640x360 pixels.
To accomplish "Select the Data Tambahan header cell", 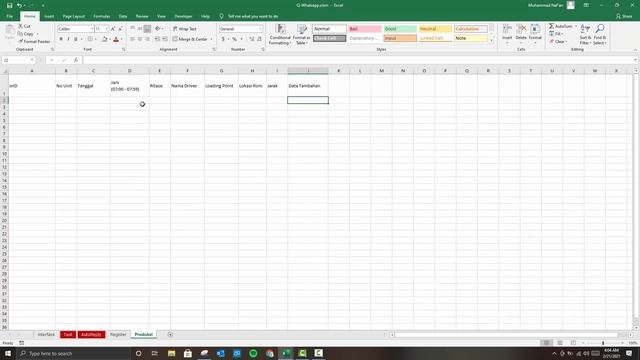I will click(308, 86).
